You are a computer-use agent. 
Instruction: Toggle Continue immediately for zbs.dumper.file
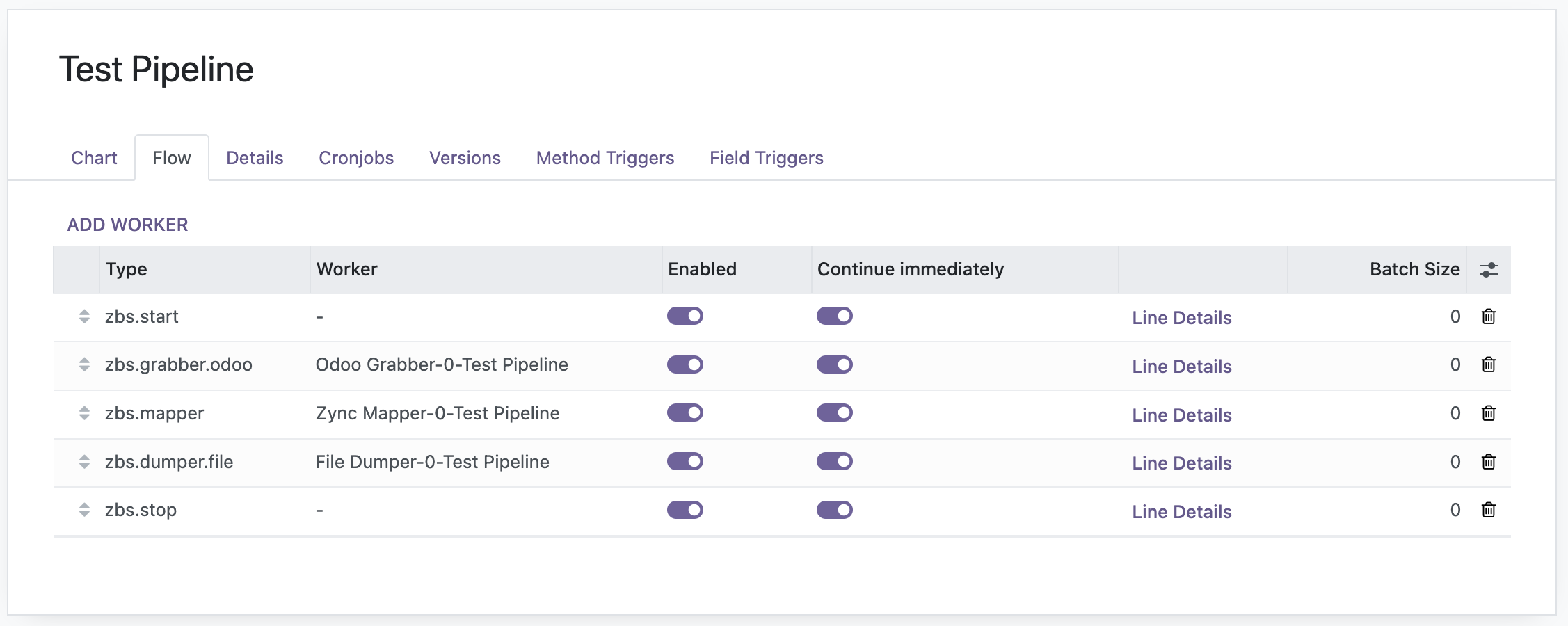click(835, 462)
